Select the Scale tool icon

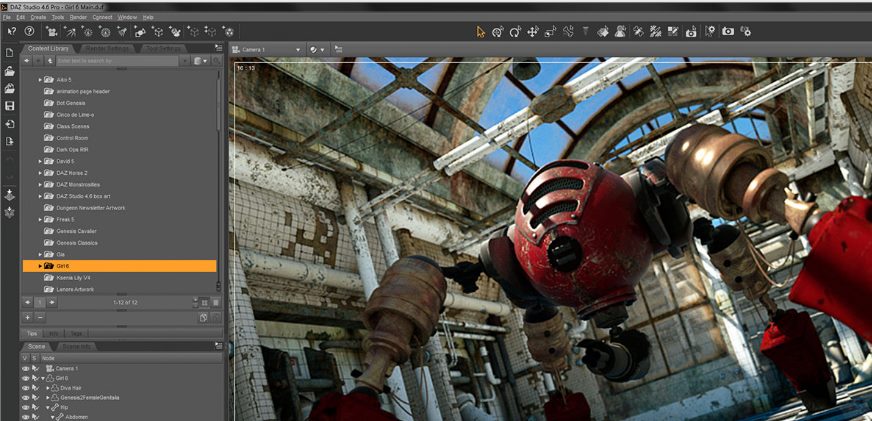point(550,32)
